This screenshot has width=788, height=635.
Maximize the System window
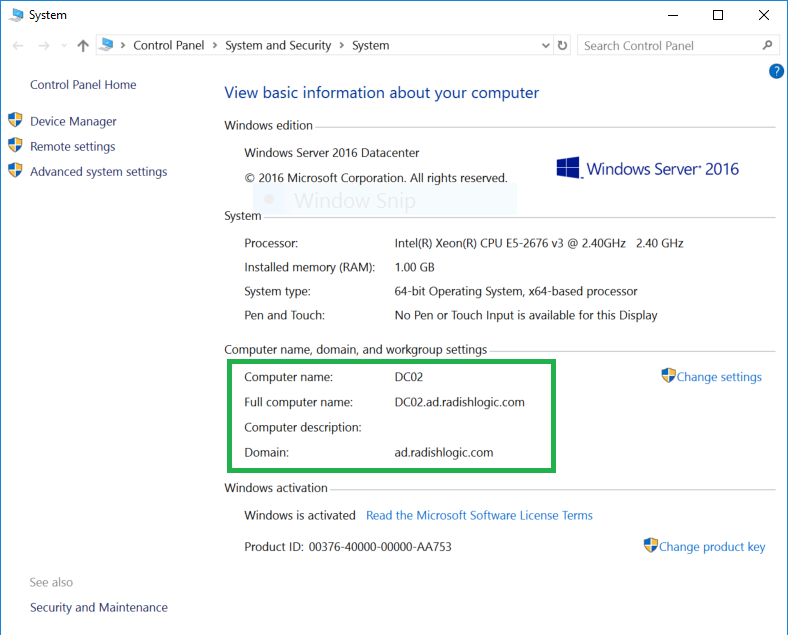718,15
